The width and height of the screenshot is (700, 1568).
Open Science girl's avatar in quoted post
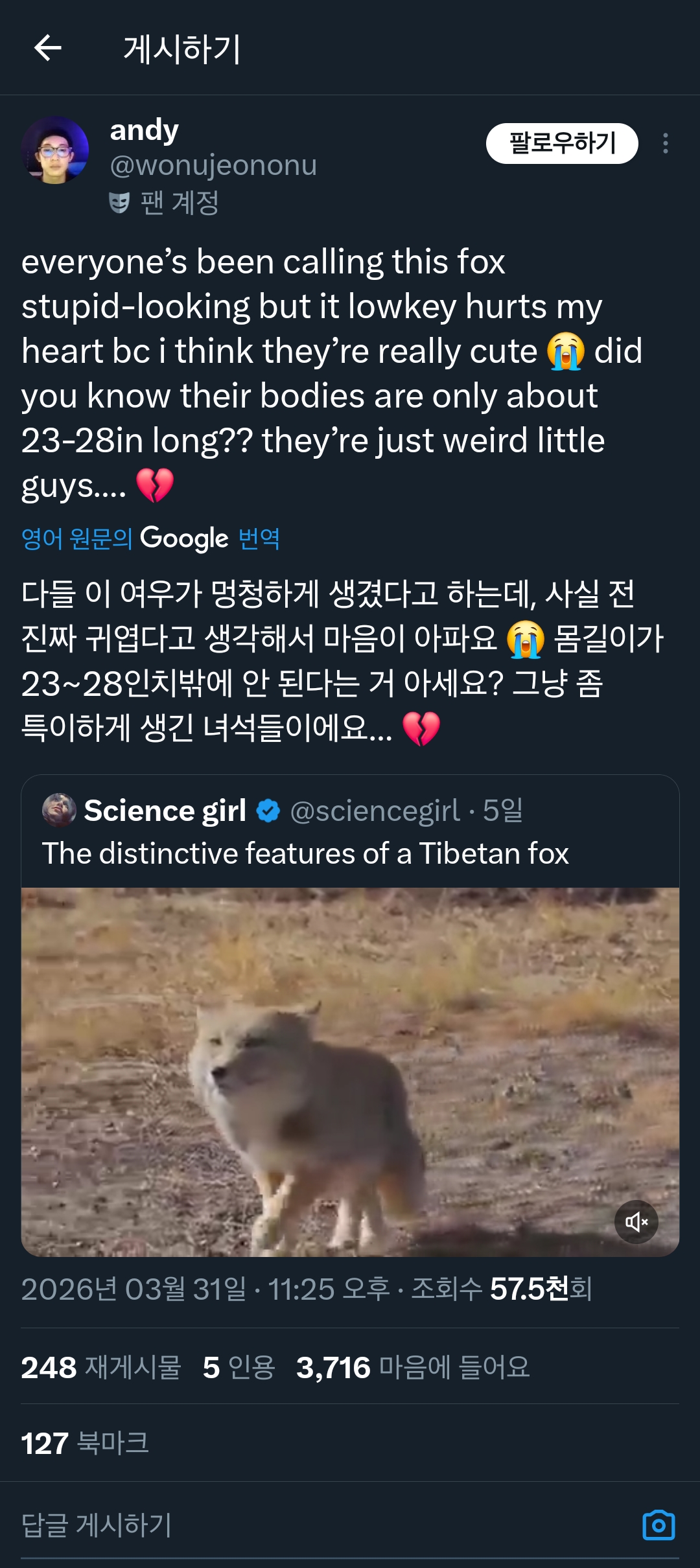tap(59, 810)
